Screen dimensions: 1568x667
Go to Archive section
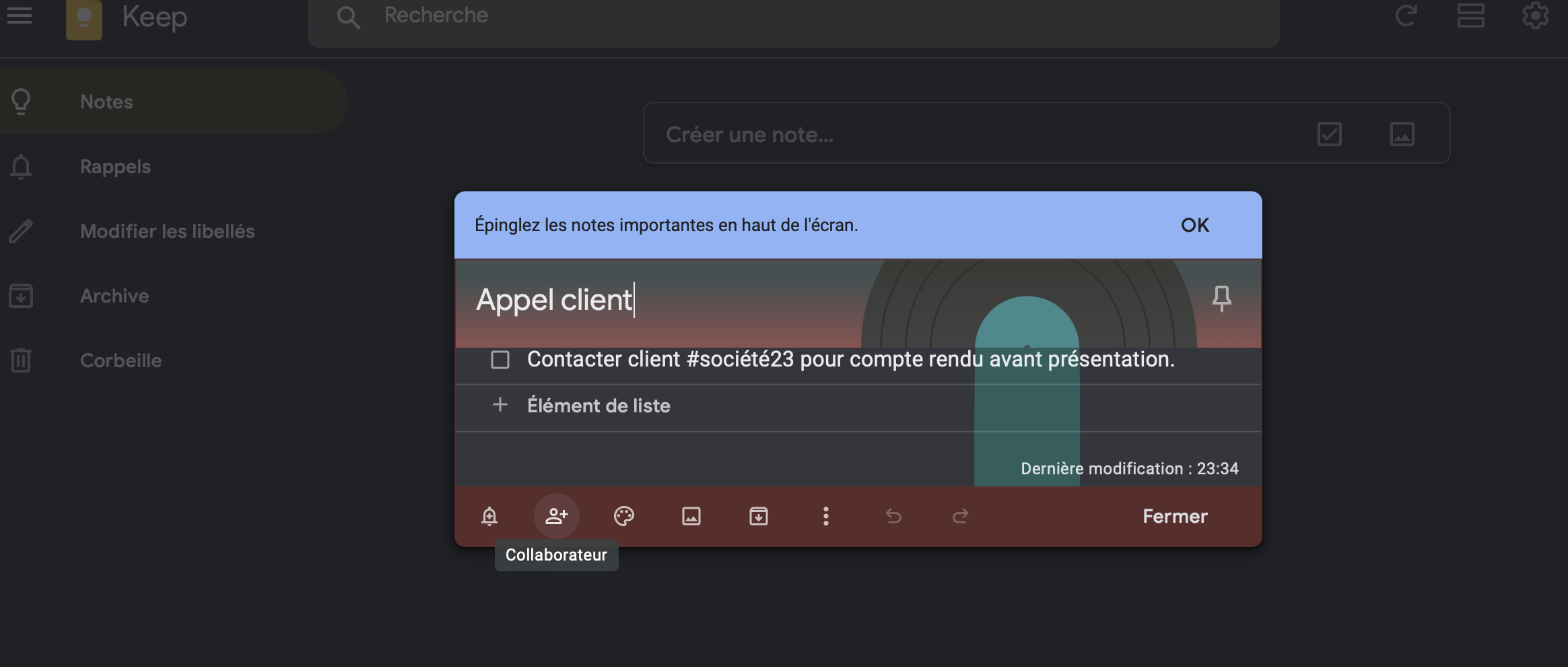coord(173,296)
